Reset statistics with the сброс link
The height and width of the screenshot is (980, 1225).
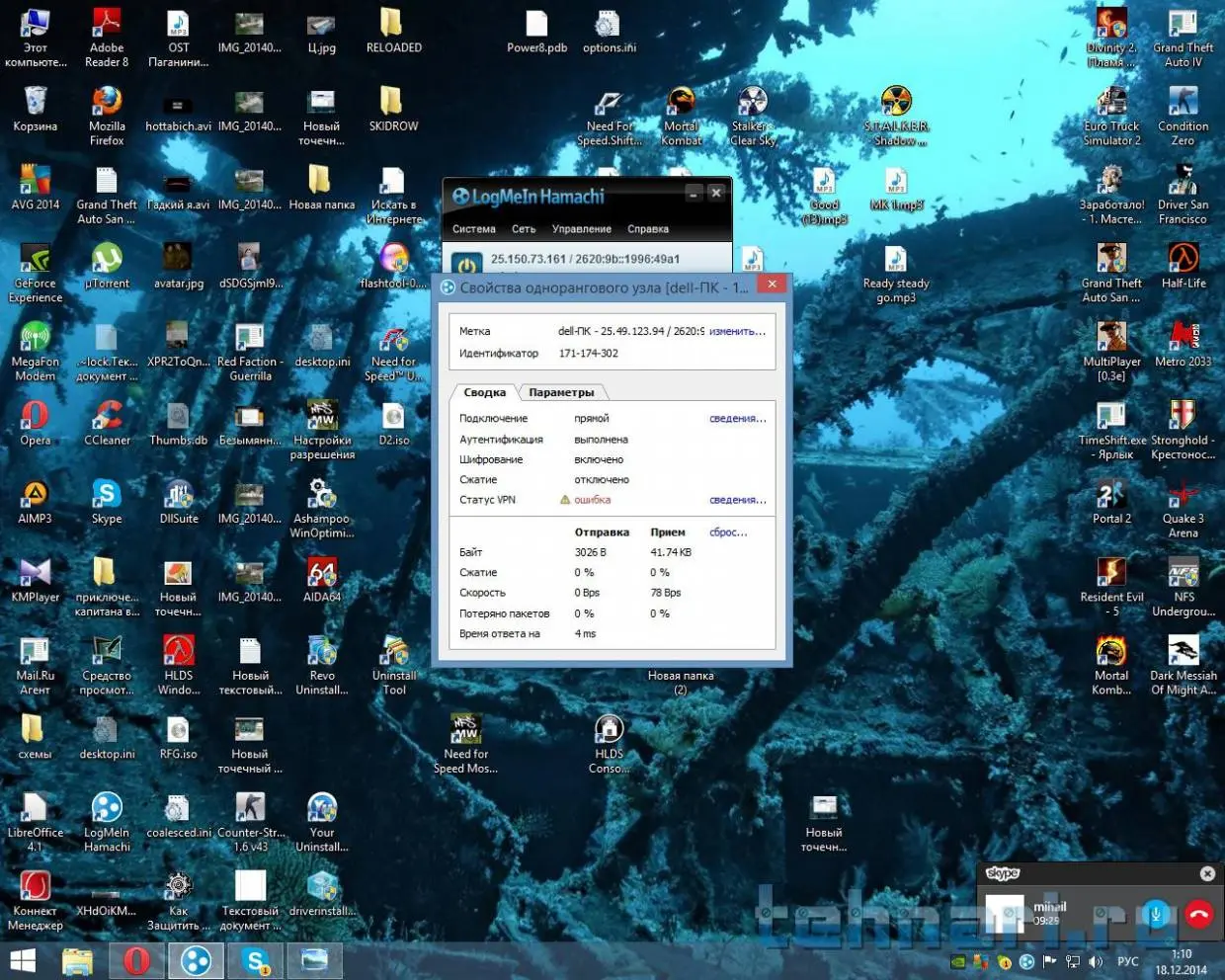[x=728, y=532]
